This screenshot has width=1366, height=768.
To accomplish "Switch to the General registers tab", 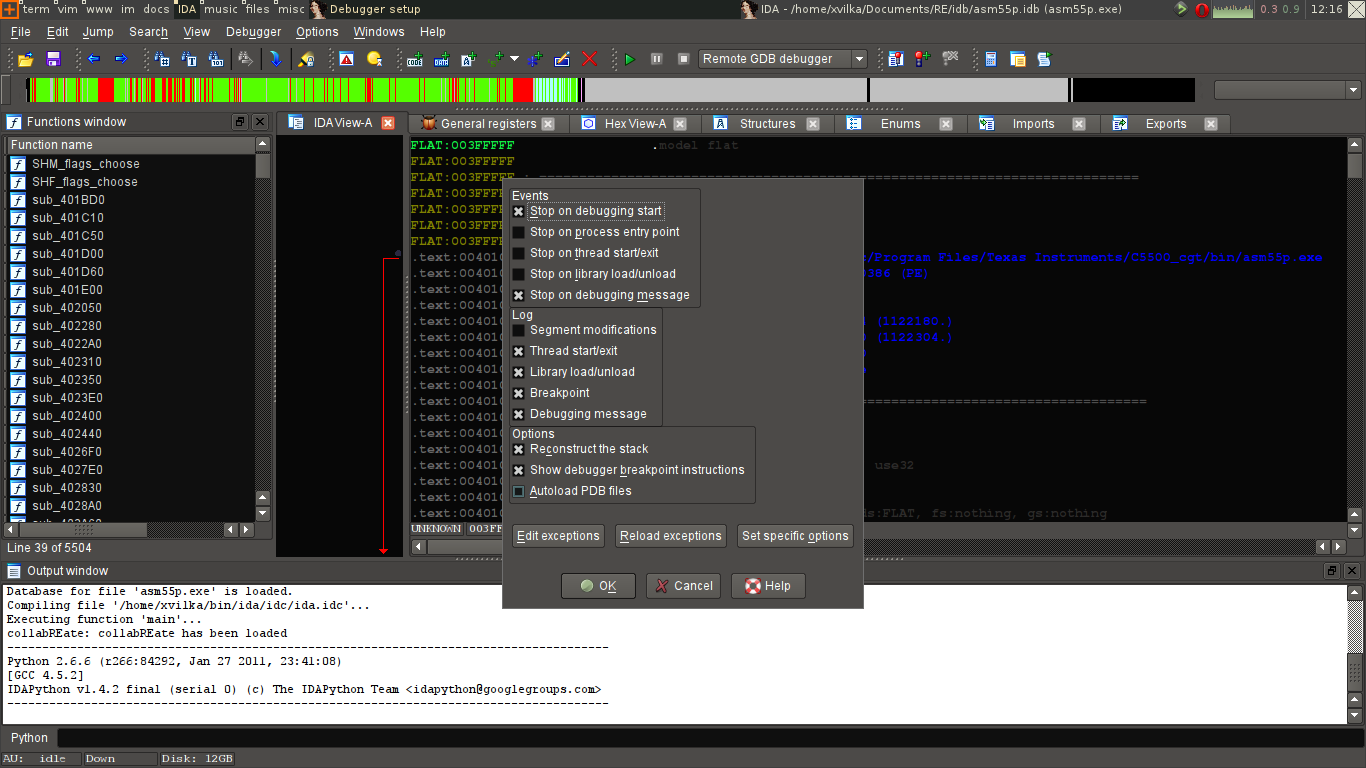I will (488, 124).
